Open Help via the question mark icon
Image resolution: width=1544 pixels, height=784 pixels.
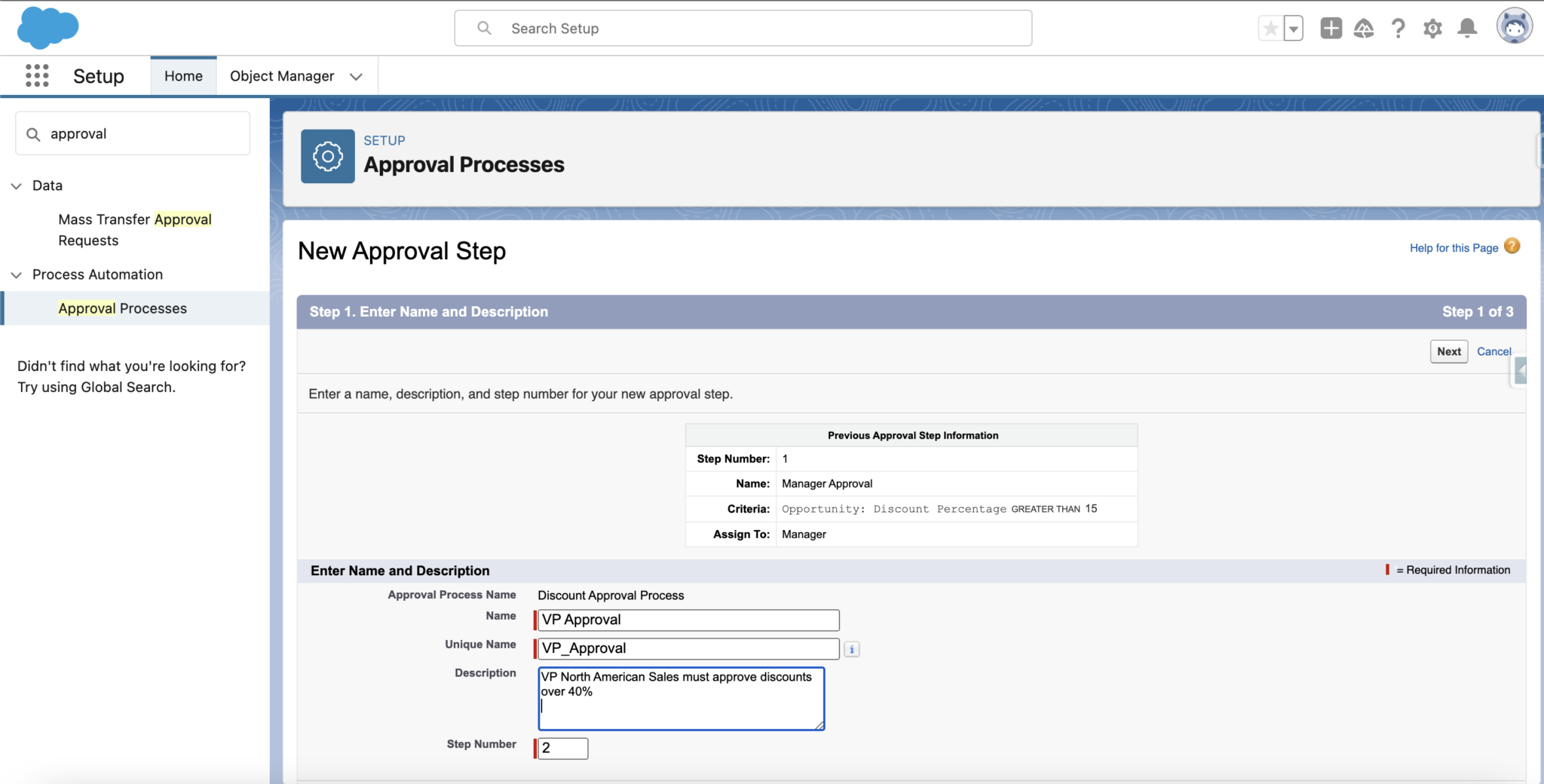pos(1397,28)
